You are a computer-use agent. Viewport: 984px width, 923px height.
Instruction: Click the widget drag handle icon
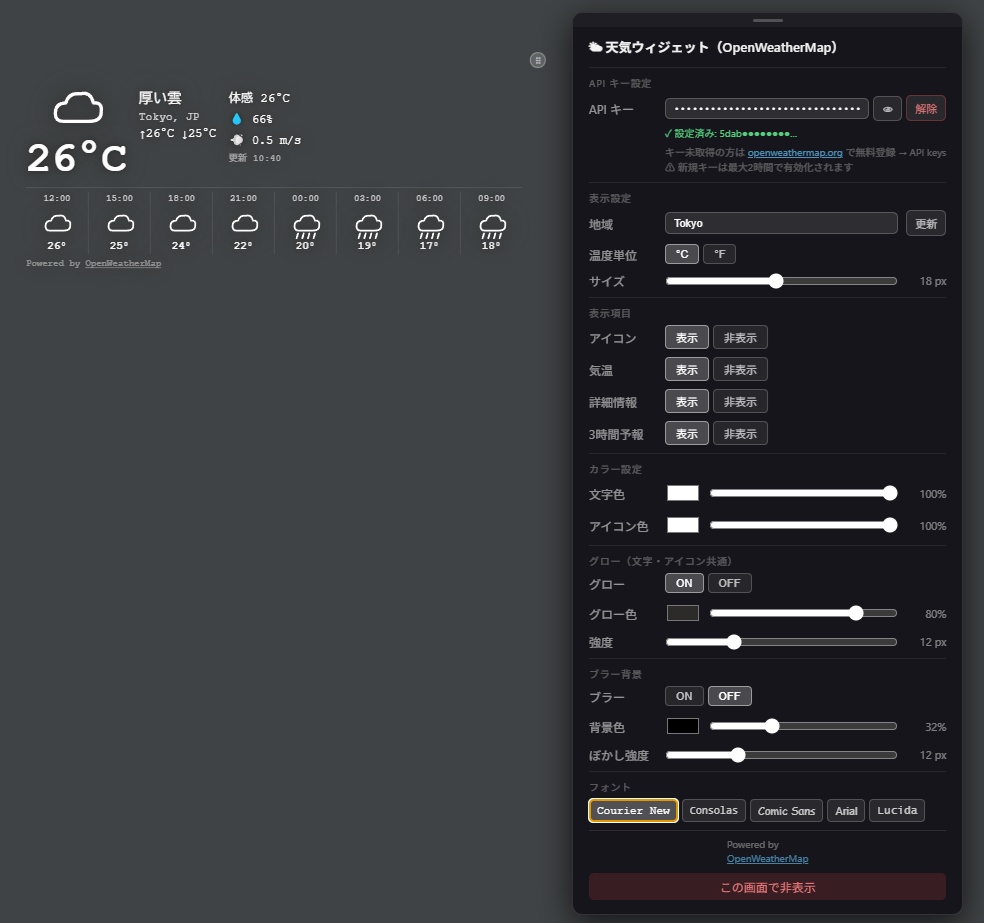(538, 60)
